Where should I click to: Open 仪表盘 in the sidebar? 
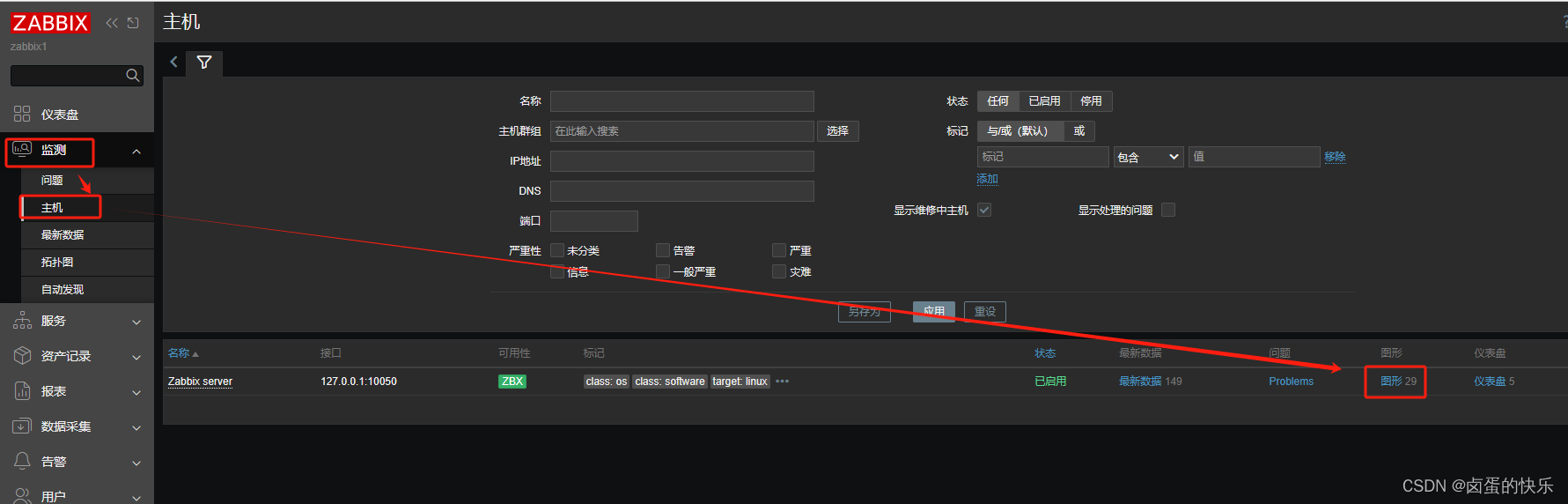click(x=60, y=115)
